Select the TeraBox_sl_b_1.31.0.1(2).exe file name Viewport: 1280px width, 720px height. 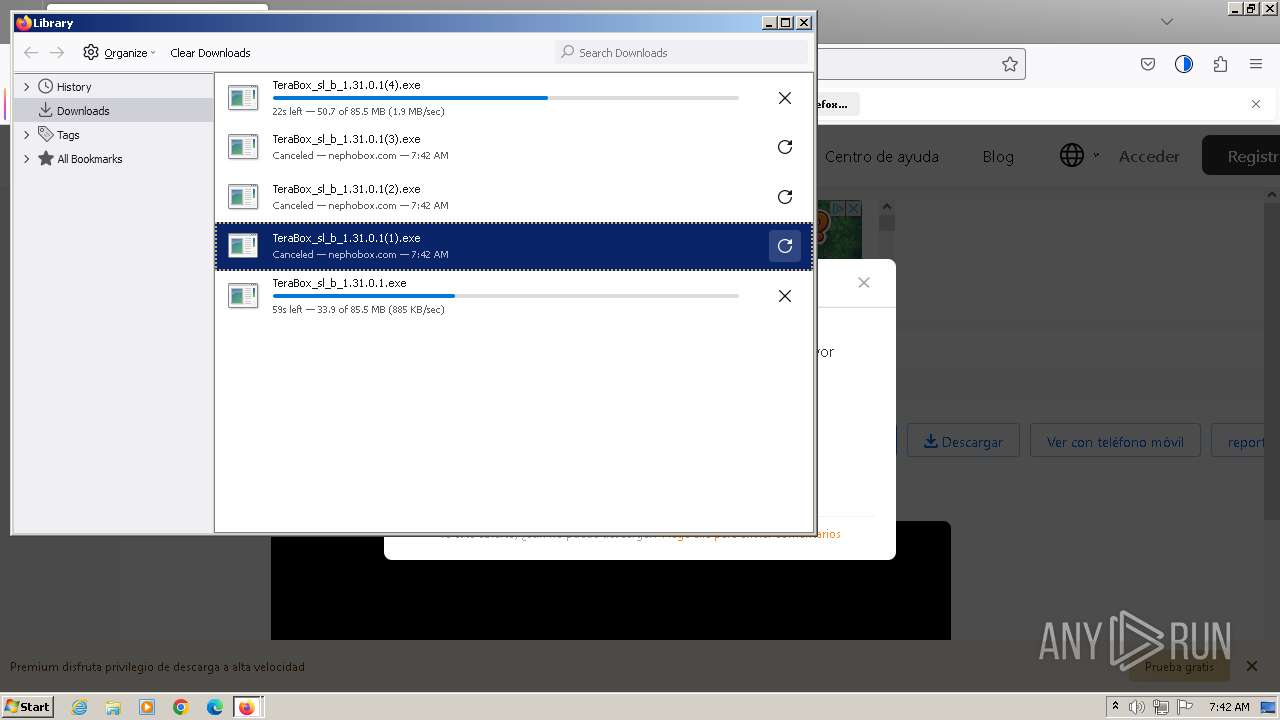click(x=346, y=189)
